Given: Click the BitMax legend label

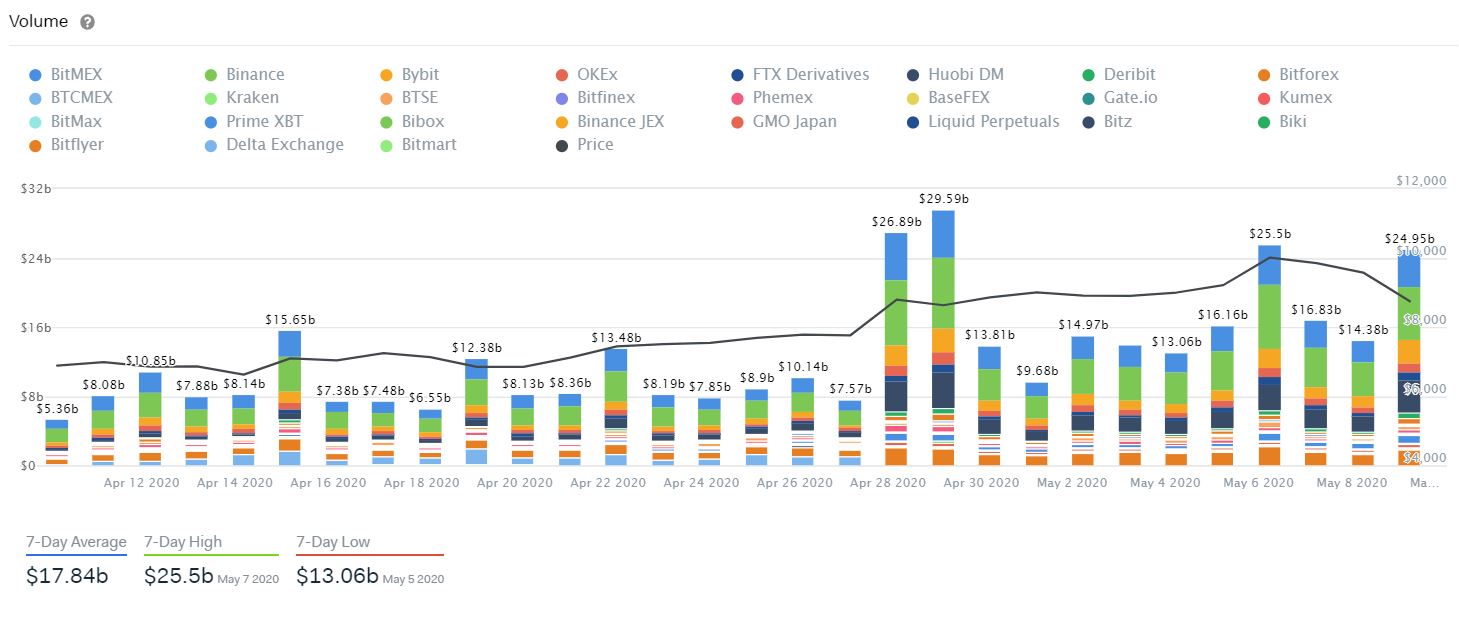Looking at the screenshot, I should [76, 122].
